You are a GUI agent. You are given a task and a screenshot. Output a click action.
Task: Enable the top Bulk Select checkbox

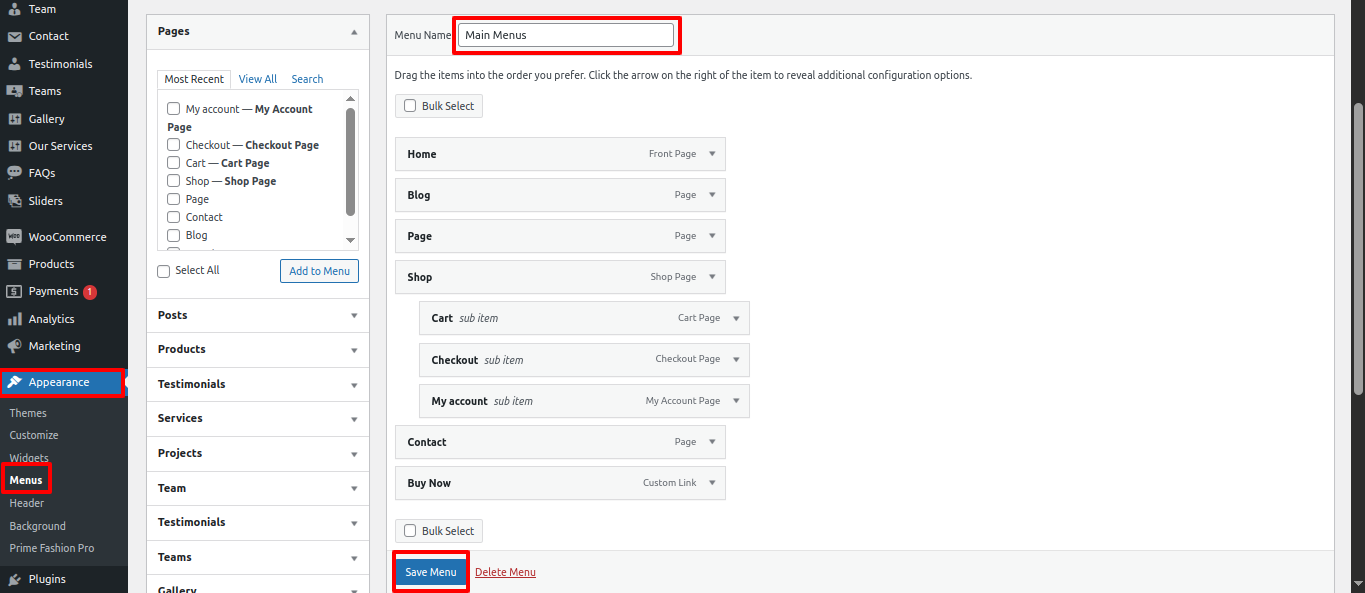pos(410,106)
